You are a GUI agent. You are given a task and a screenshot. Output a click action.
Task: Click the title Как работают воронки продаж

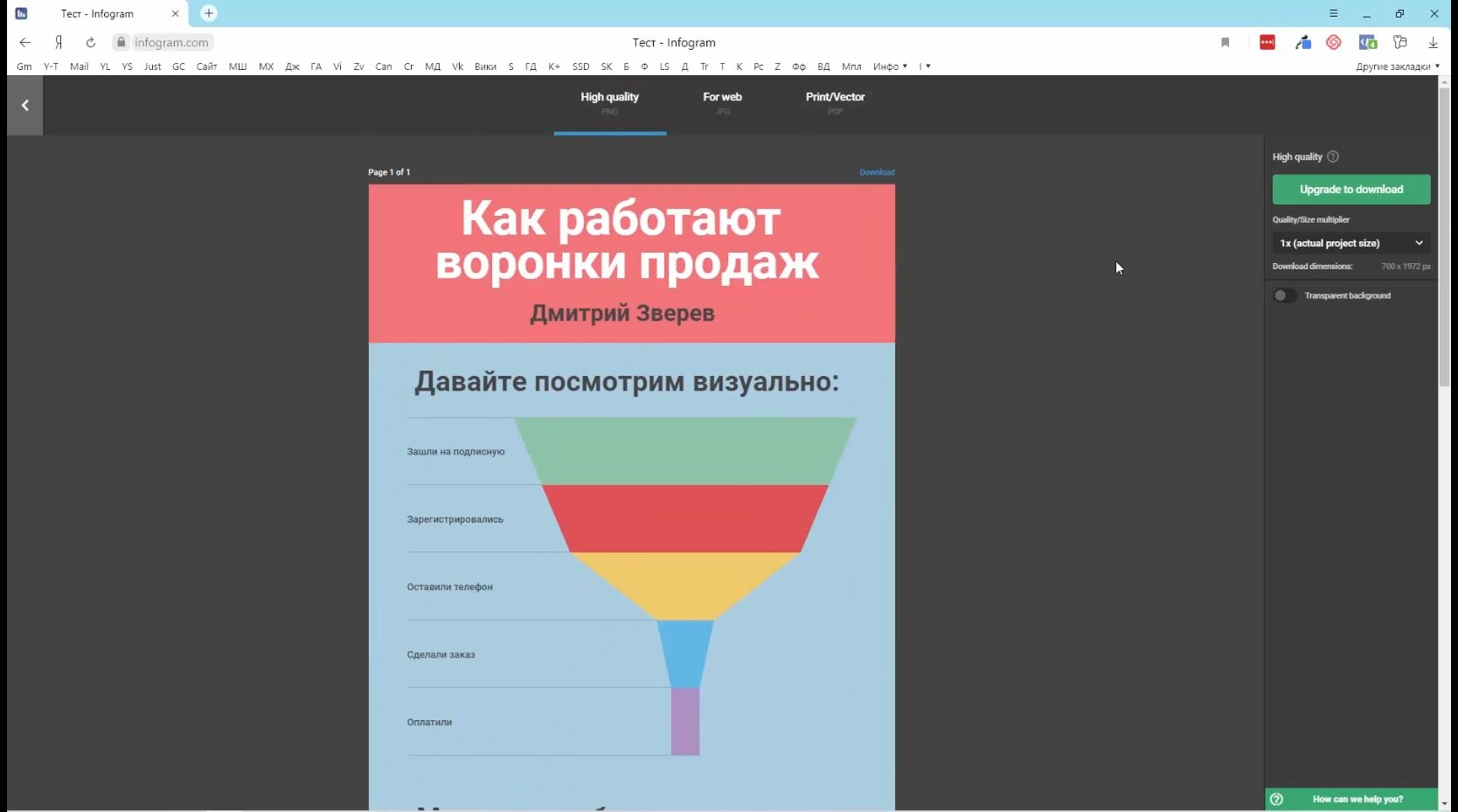click(x=627, y=240)
